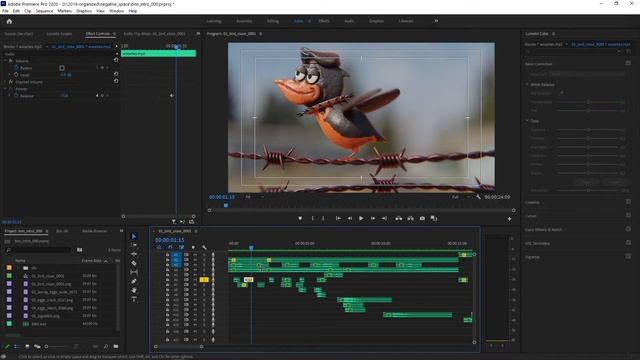Collapse Tone section in Lumetri
Image resolution: width=640 pixels, height=360 pixels.
pos(527,121)
